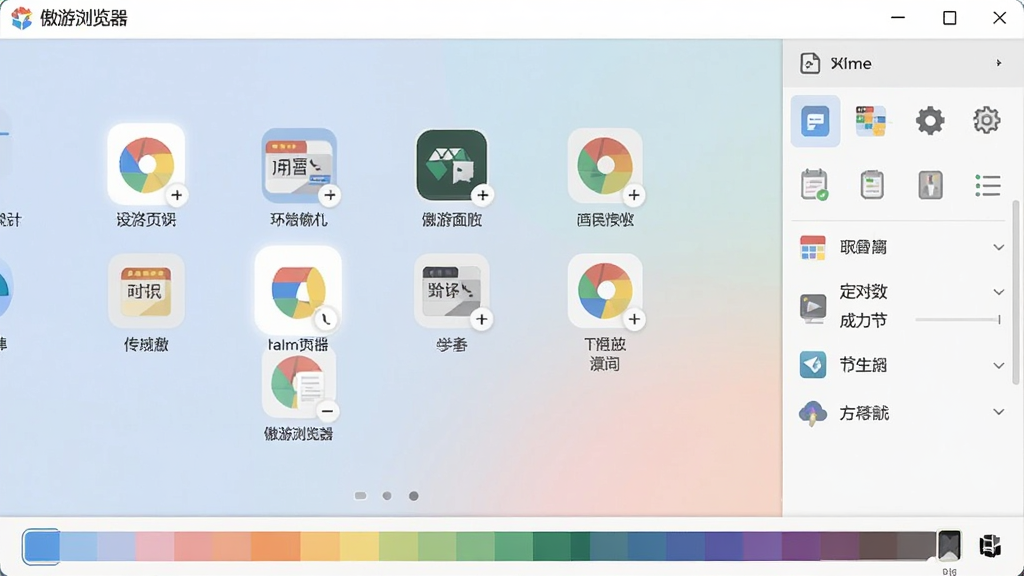The image size is (1024, 576).
Task: Open notepad icon with green checkmark
Action: pos(814,185)
